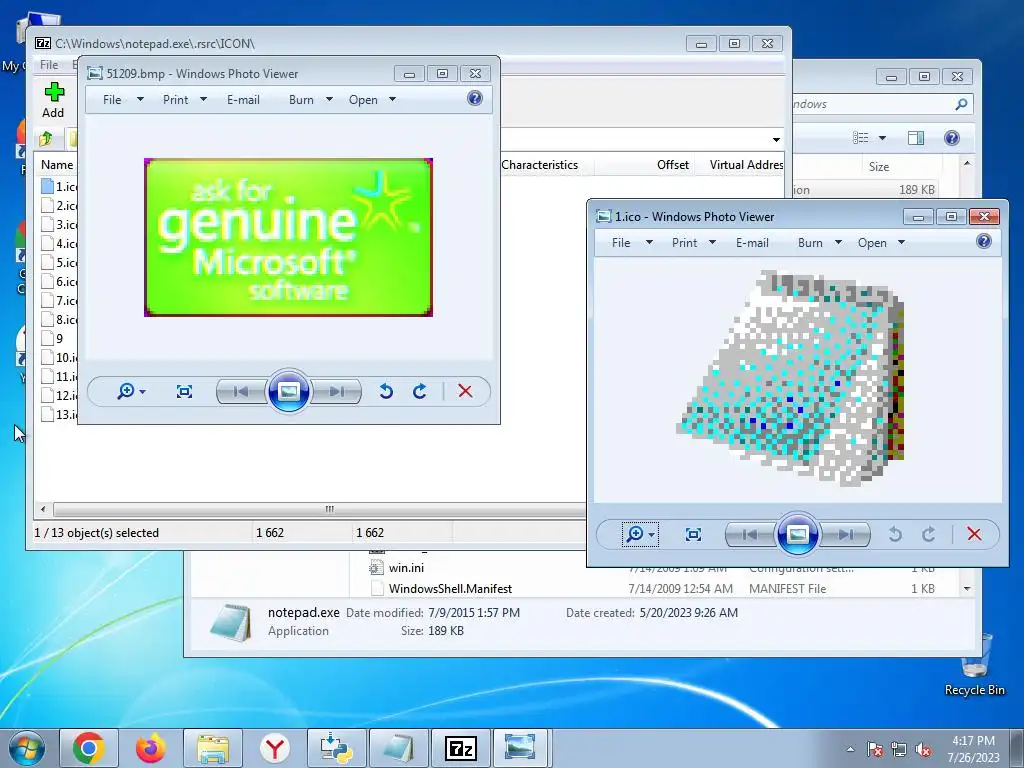Open File menu in 51209.bmp viewer

(123, 100)
